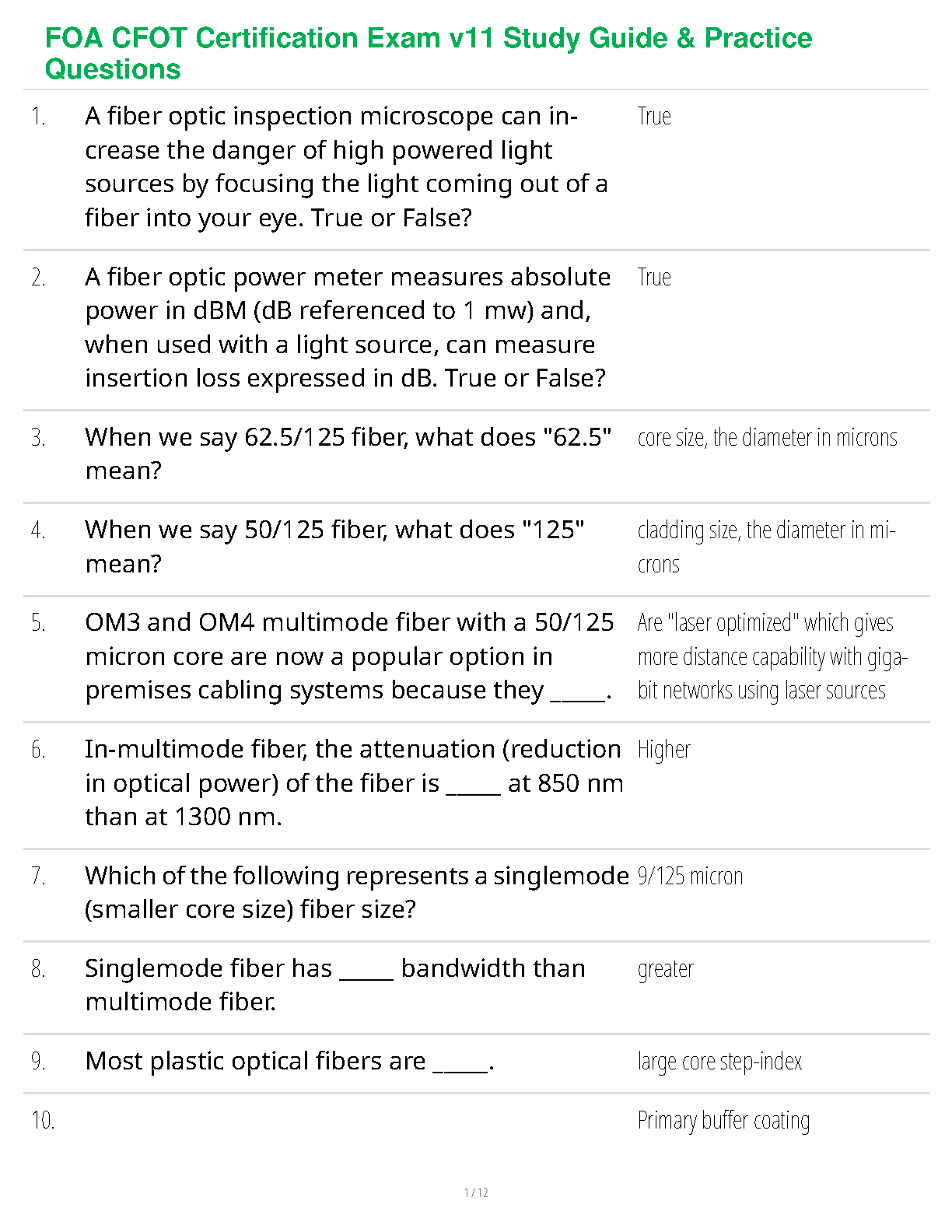Click the 'Primary buffer coating' answer
The width and height of the screenshot is (952, 1232).
723,1121
